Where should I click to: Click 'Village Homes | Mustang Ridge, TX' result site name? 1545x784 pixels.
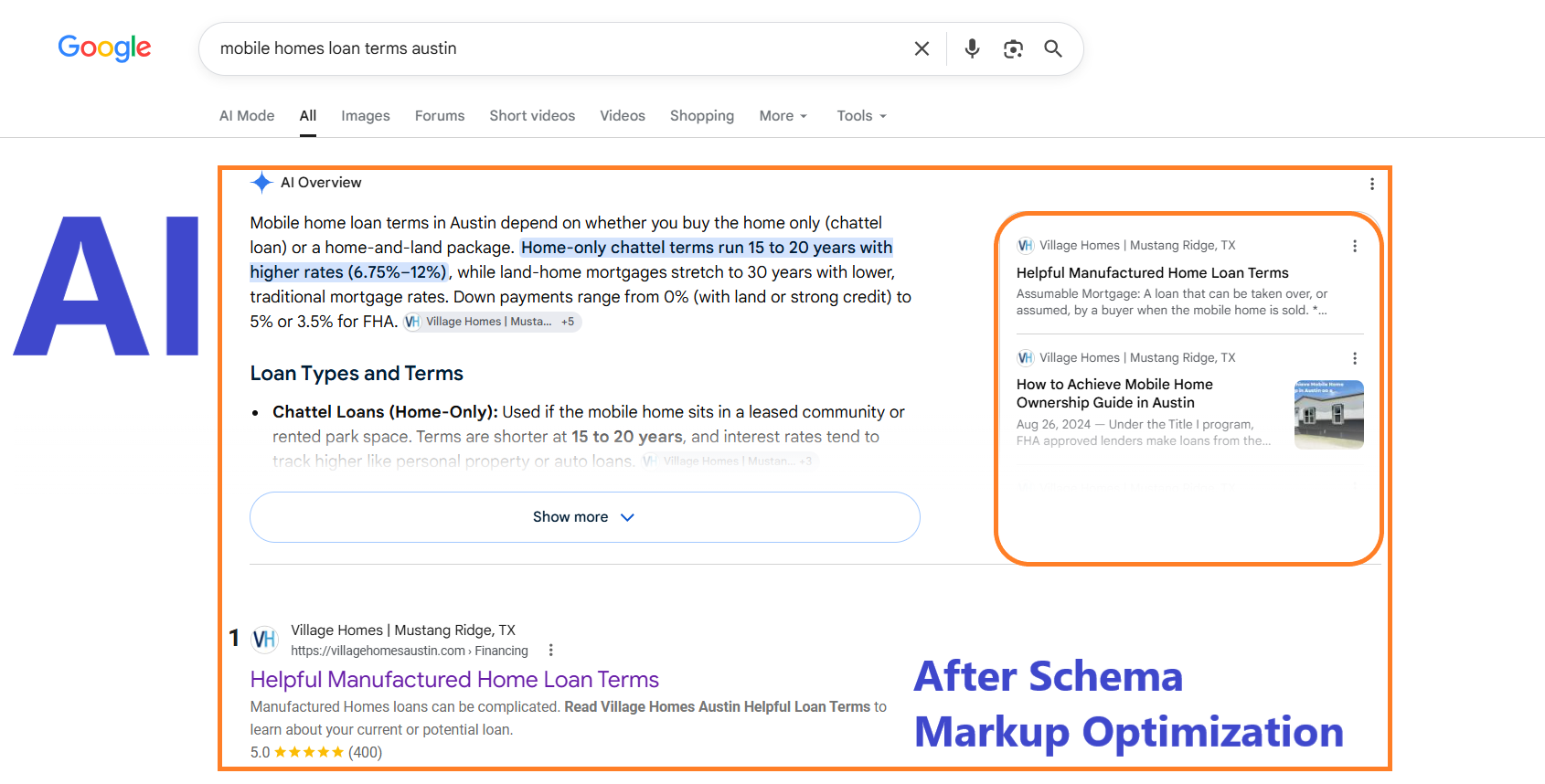coord(403,630)
